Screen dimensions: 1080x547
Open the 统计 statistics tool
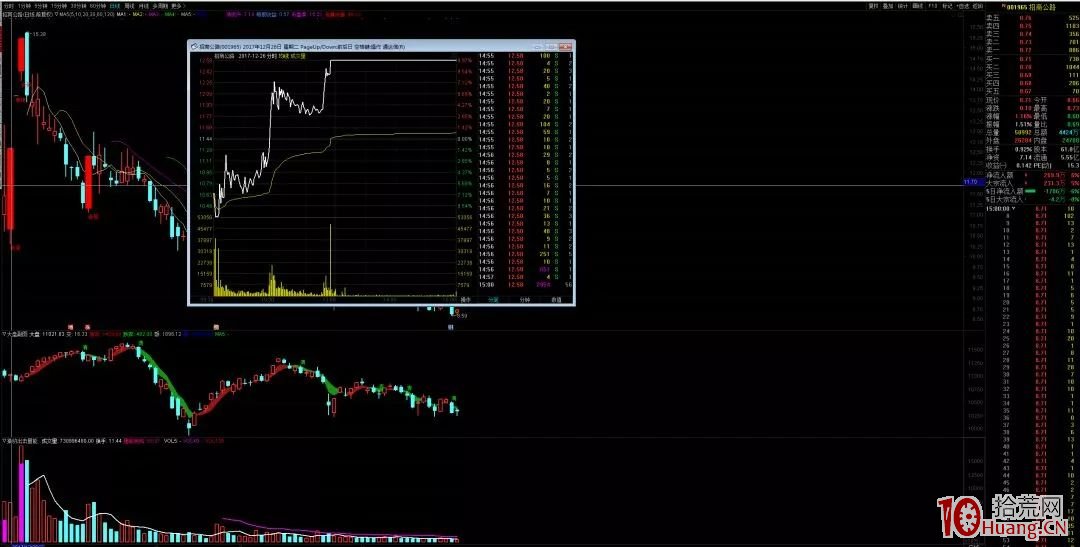tap(903, 6)
